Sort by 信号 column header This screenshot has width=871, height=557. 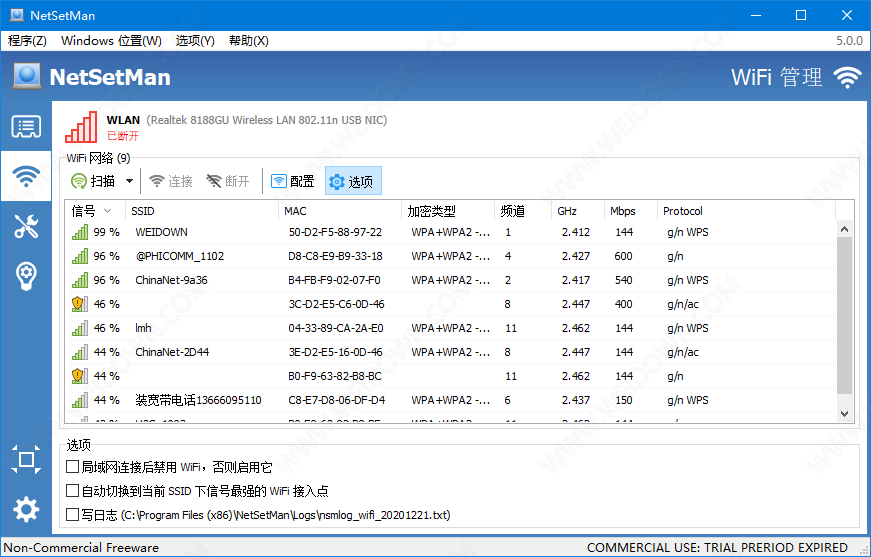pos(95,211)
